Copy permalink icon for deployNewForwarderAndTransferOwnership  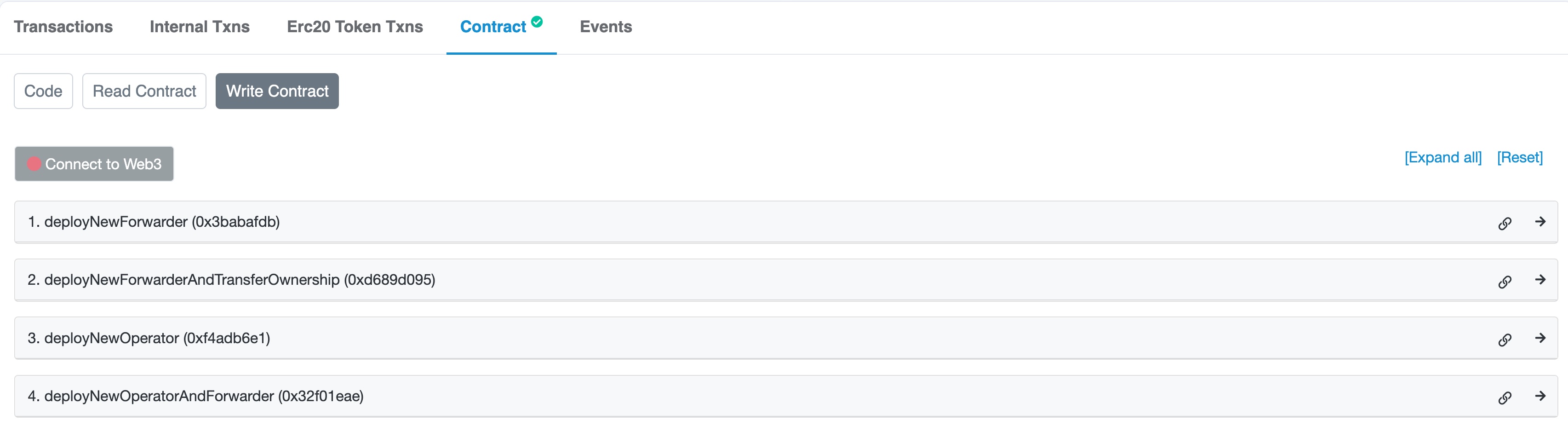(1505, 281)
